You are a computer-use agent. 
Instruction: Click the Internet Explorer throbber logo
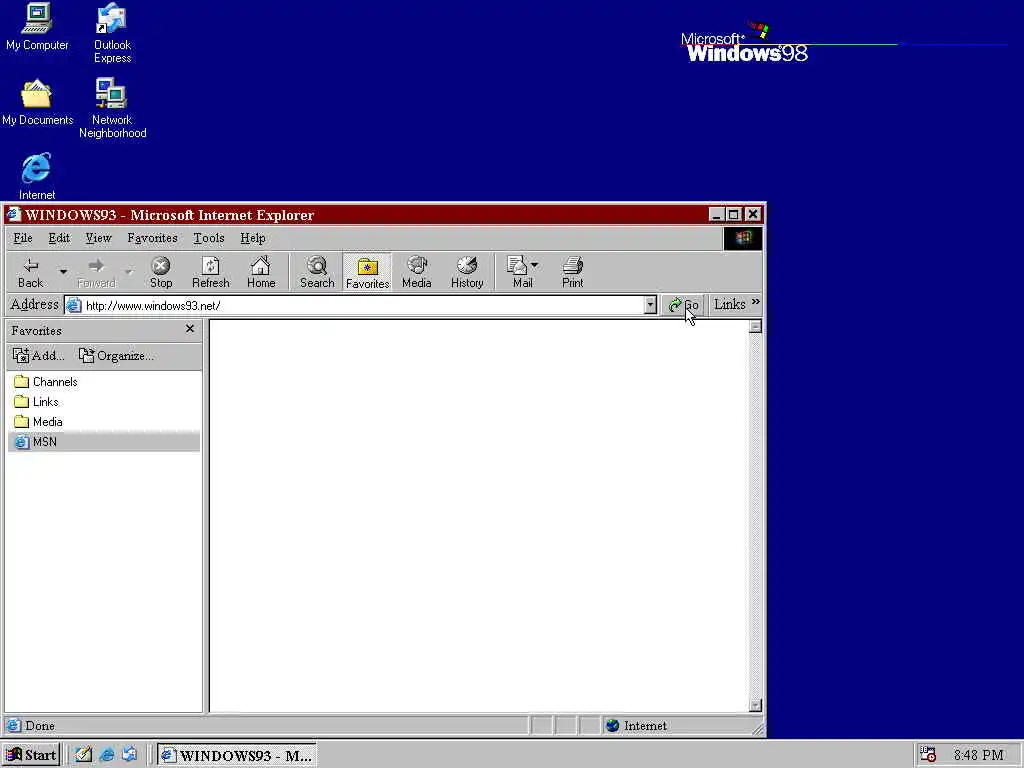click(743, 238)
